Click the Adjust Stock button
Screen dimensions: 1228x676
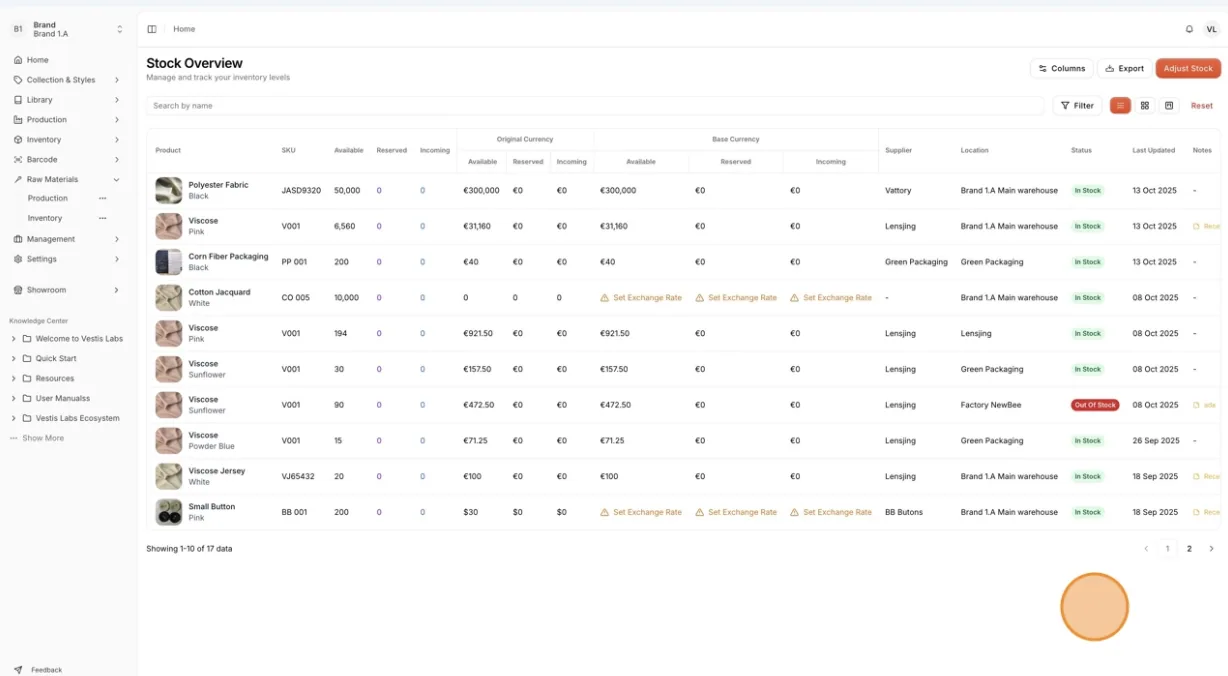point(1188,68)
